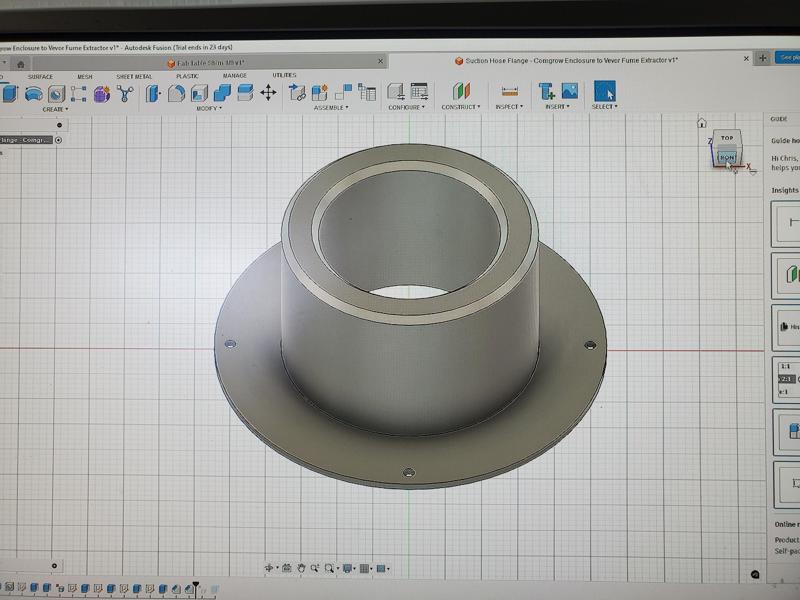
Task: Click the TOP face of the ViewCube
Action: (x=727, y=138)
